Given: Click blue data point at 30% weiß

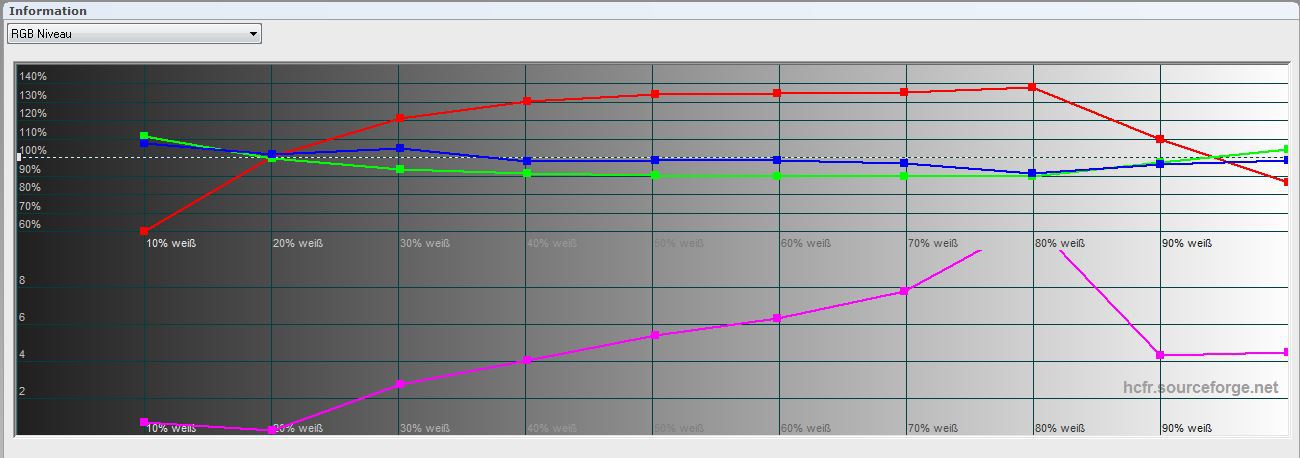Looking at the screenshot, I should coord(400,148).
